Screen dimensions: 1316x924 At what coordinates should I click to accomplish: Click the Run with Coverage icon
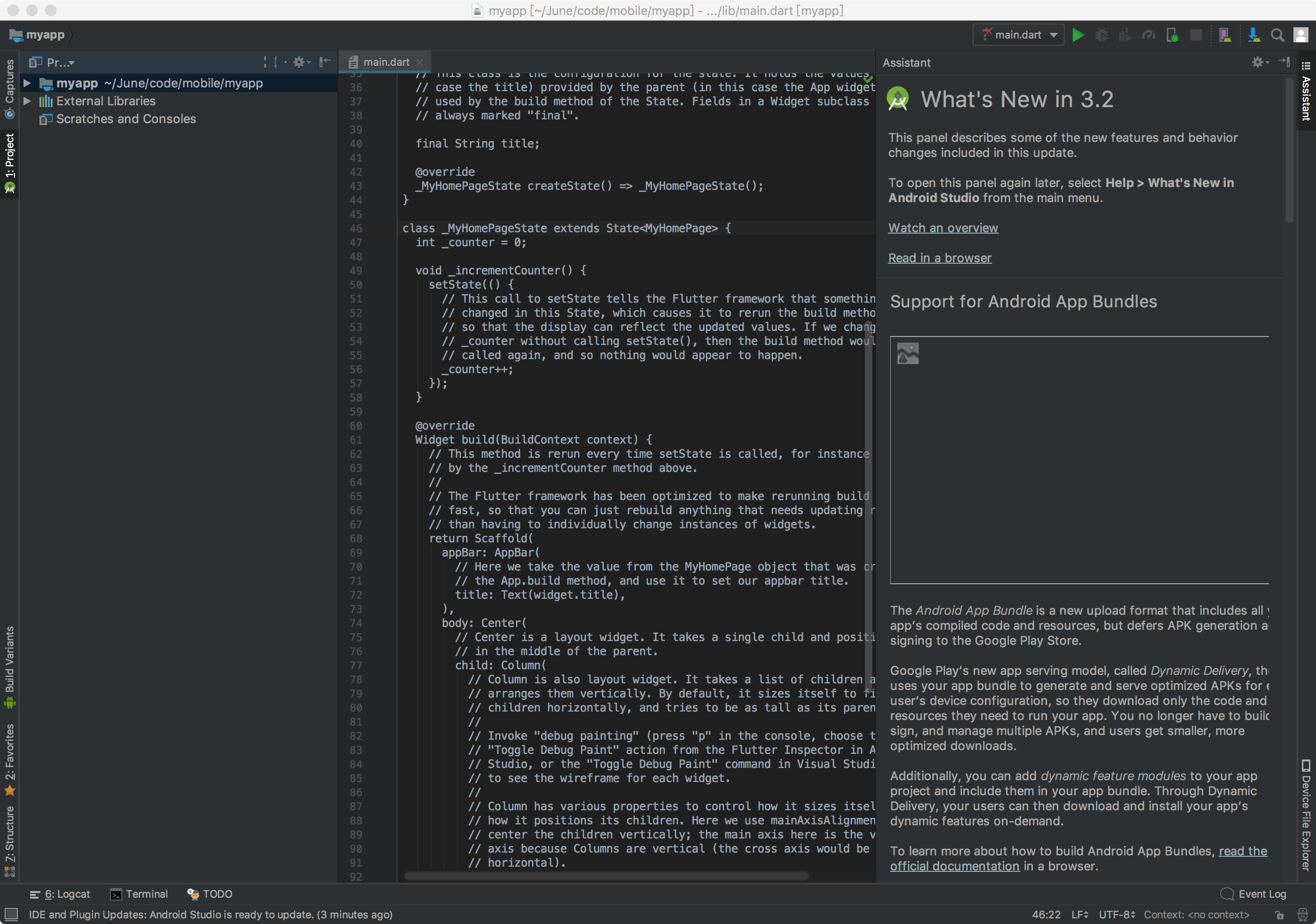click(x=1125, y=35)
